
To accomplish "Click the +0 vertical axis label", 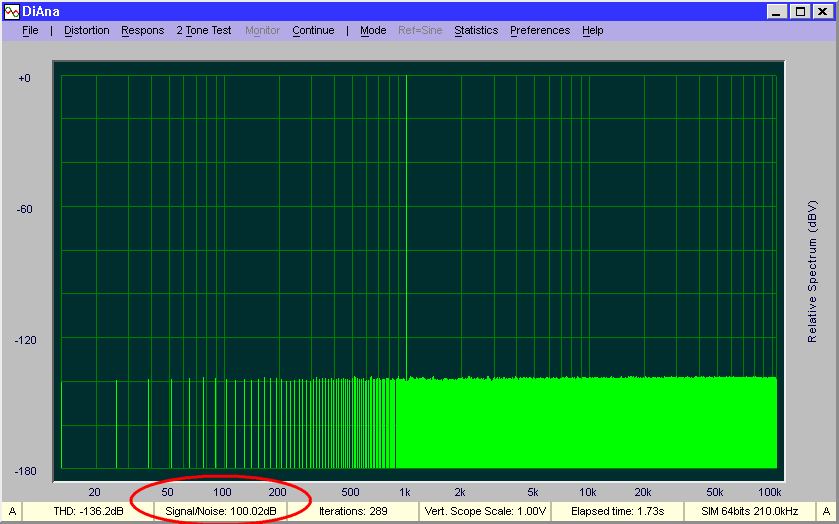I will [x=24, y=78].
